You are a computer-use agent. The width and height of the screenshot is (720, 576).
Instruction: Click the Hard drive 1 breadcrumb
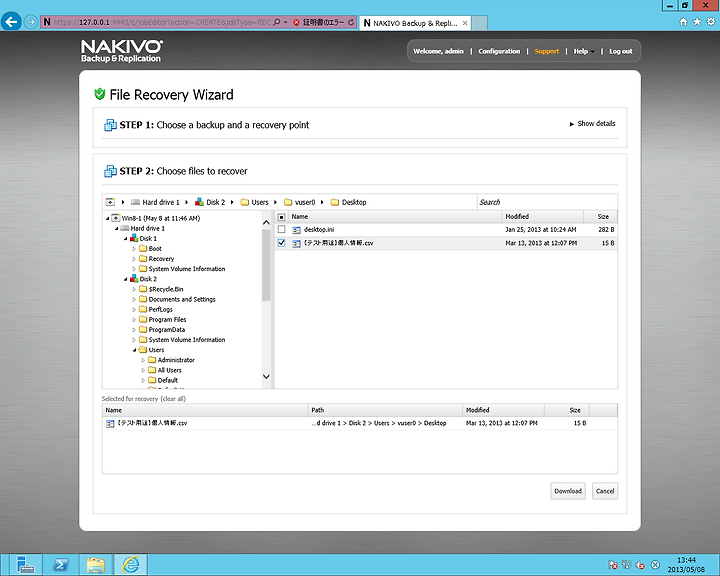(x=156, y=202)
